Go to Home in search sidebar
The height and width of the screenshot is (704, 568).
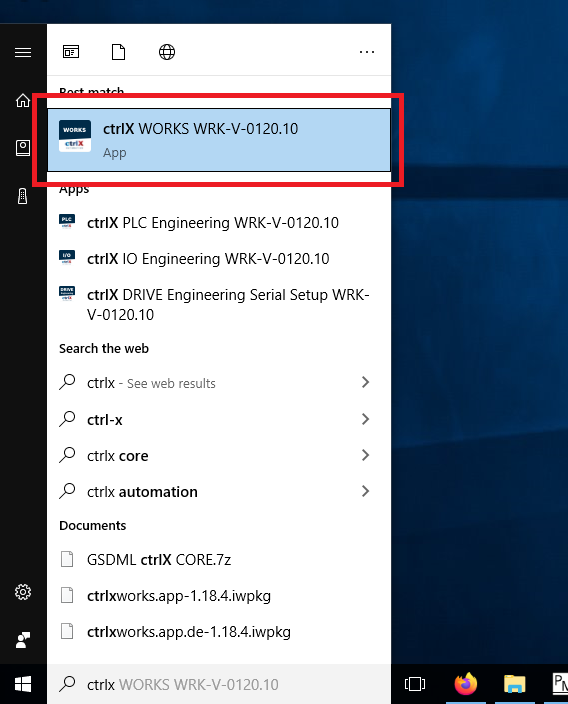coord(23,100)
